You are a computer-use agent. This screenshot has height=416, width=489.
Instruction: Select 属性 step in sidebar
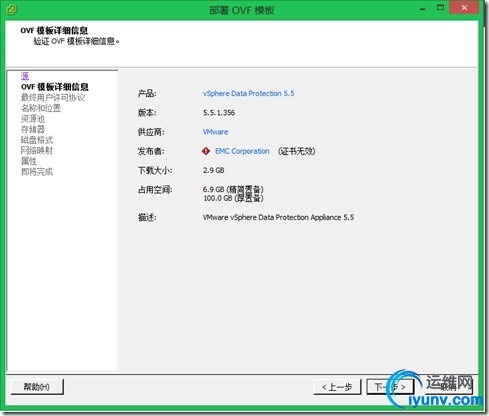pyautogui.click(x=29, y=161)
